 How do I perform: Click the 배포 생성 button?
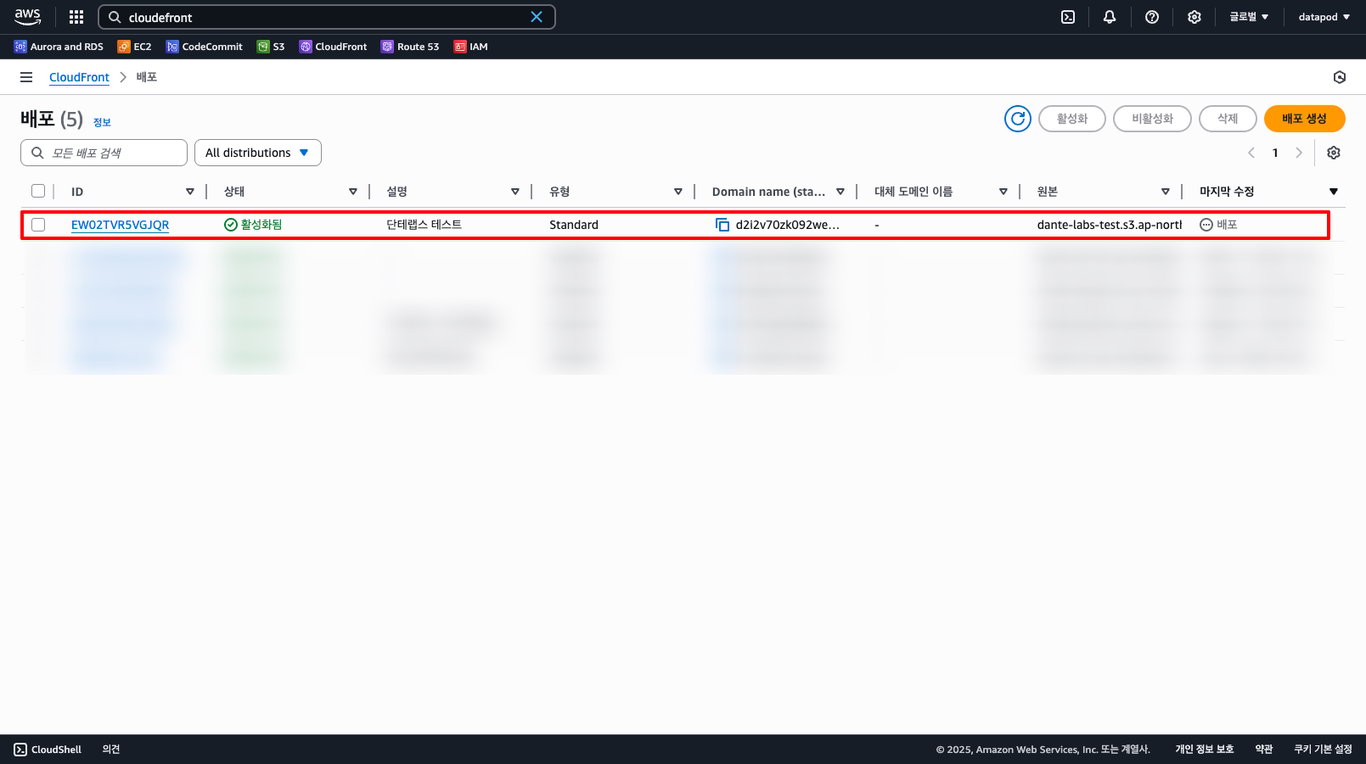[x=1304, y=119]
